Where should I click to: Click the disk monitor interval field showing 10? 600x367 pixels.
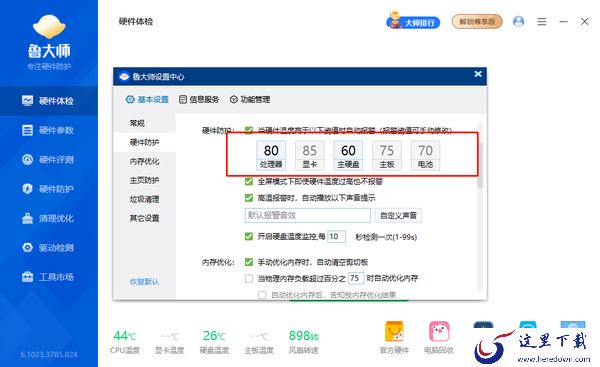point(336,237)
